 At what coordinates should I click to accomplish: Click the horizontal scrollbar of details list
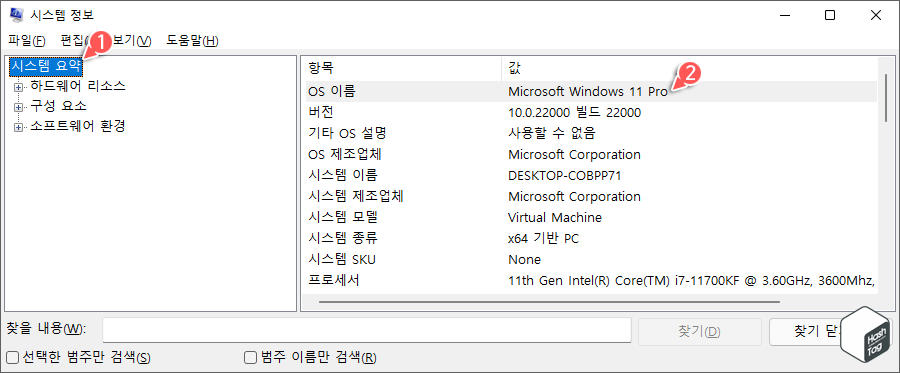click(549, 301)
